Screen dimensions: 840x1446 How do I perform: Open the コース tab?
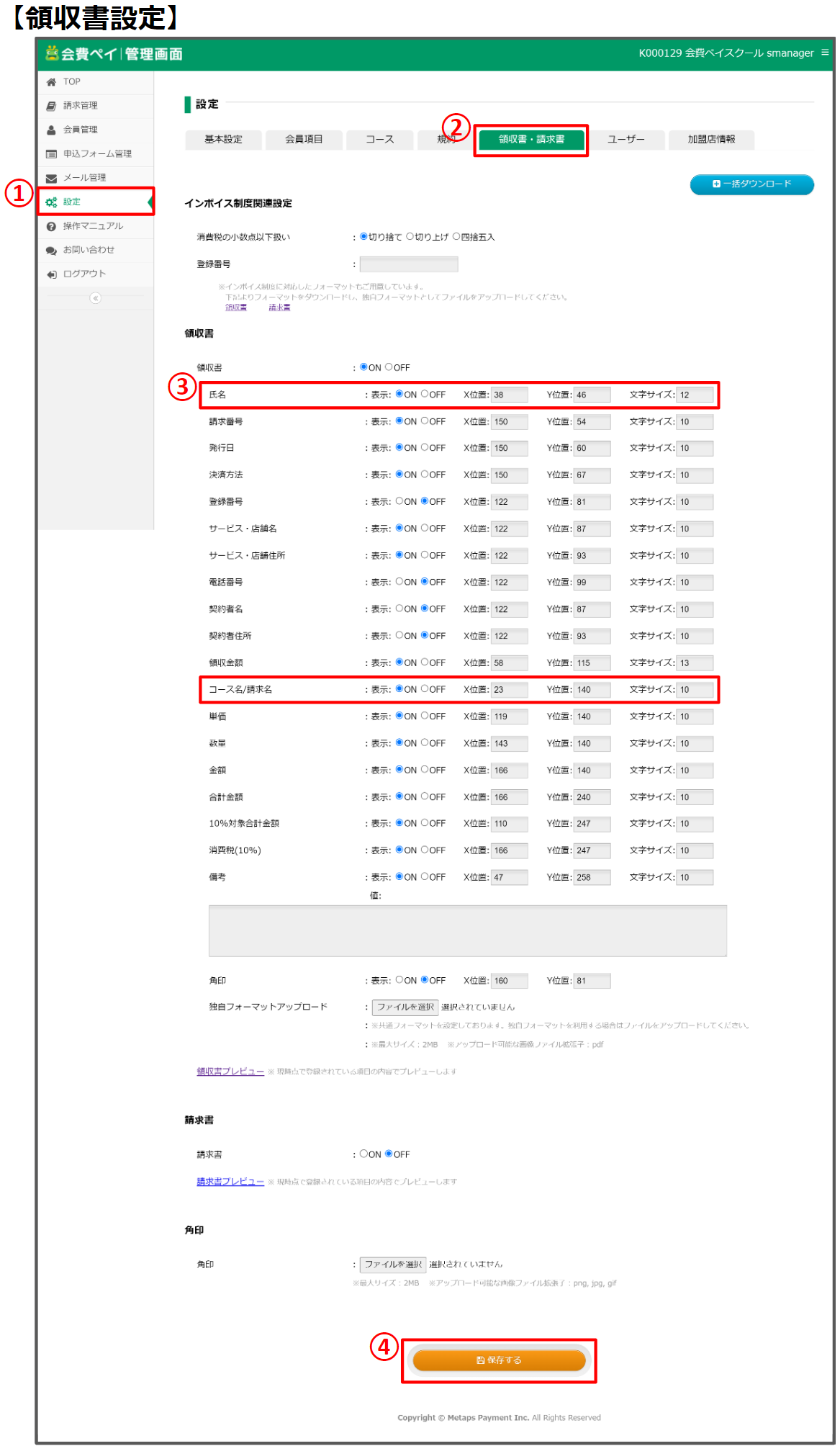(x=379, y=140)
